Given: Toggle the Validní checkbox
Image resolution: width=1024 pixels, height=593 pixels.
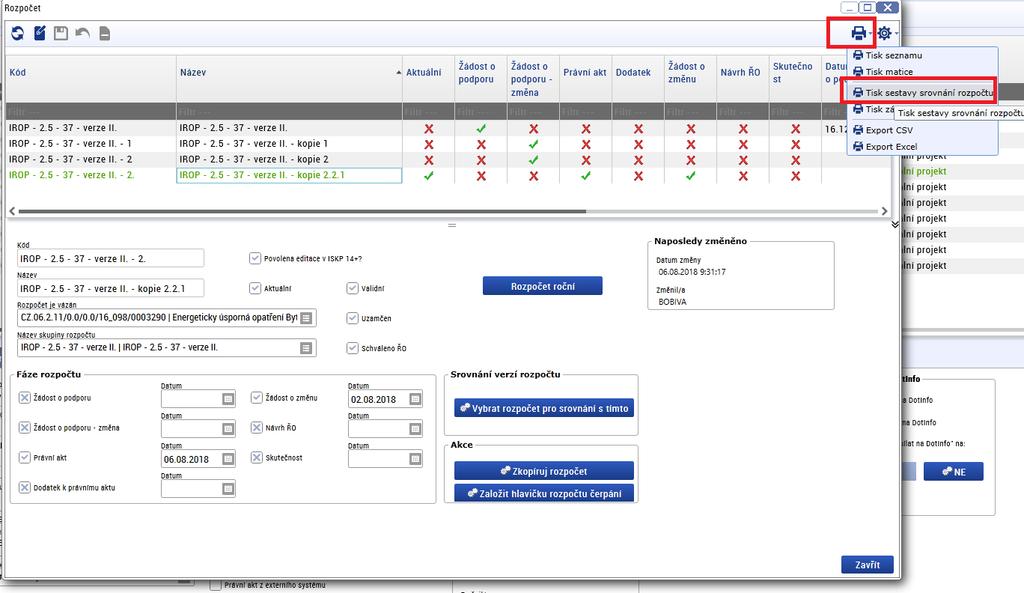Looking at the screenshot, I should coord(353,288).
